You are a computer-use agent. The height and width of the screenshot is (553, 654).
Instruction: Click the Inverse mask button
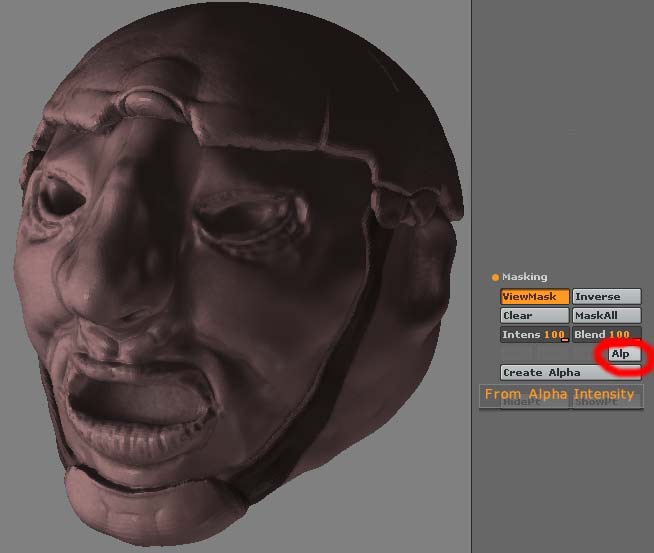tap(606, 297)
